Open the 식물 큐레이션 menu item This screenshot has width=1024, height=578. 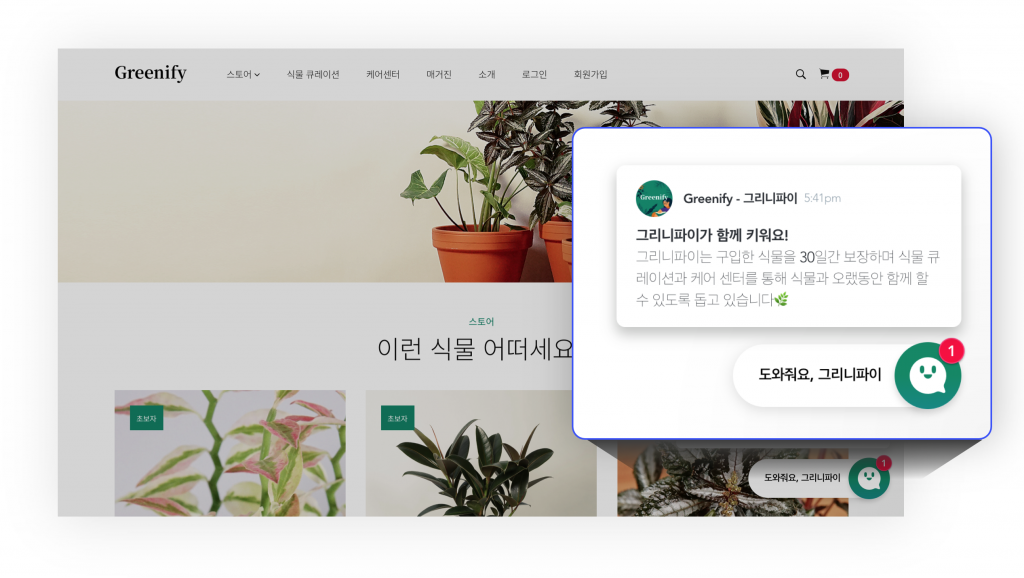tap(313, 74)
